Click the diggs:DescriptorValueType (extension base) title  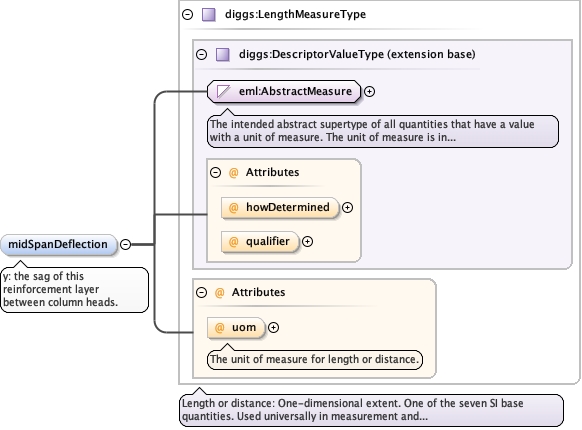357,55
